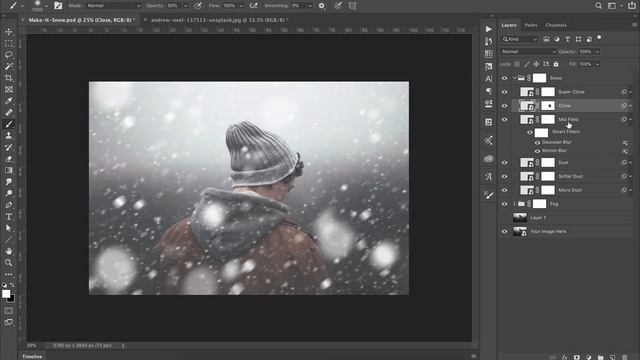
Task: Select the Pen tool
Action: (x=9, y=205)
